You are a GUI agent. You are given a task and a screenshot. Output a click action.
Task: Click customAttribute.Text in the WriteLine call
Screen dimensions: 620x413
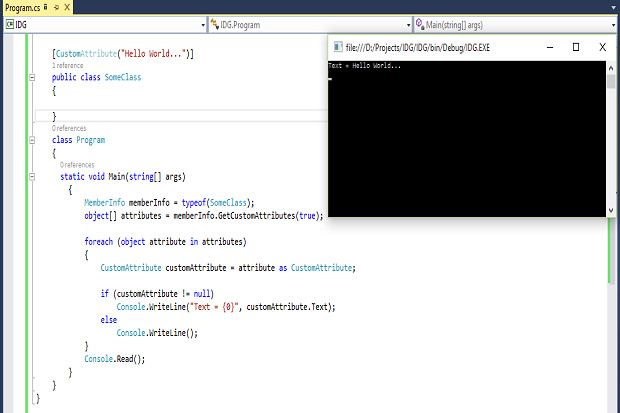tap(287, 307)
